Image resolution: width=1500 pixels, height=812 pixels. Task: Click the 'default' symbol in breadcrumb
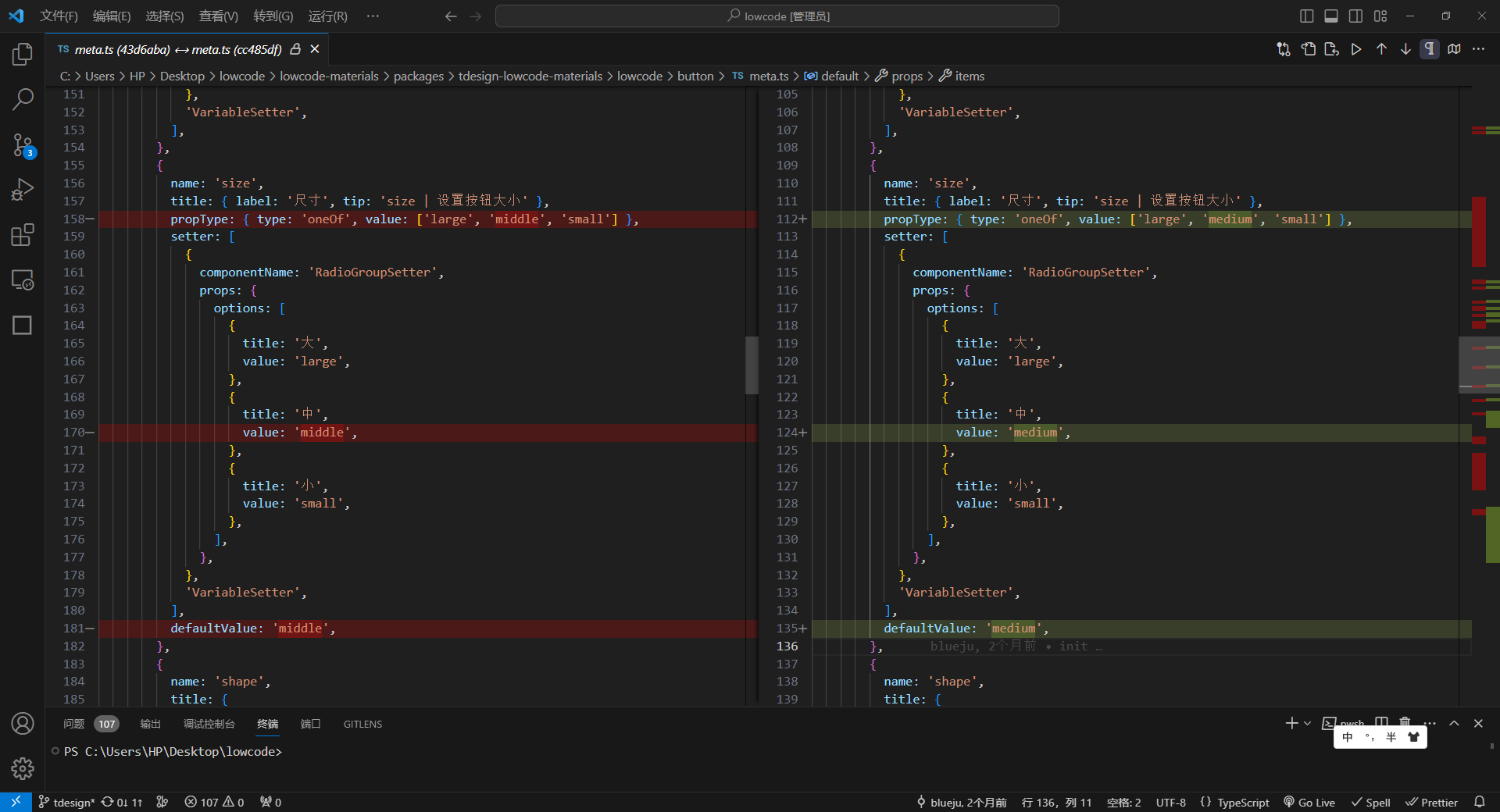(832, 76)
